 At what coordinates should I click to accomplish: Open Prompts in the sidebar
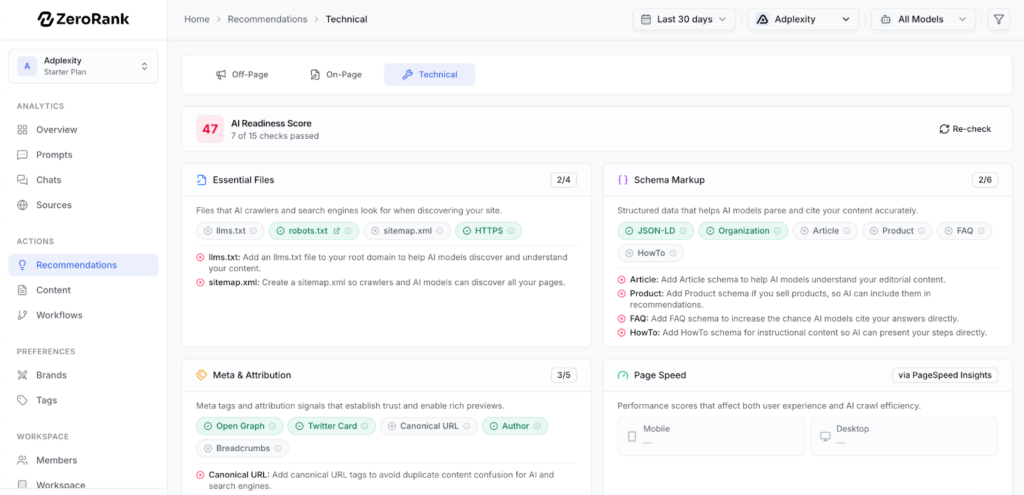tap(54, 155)
